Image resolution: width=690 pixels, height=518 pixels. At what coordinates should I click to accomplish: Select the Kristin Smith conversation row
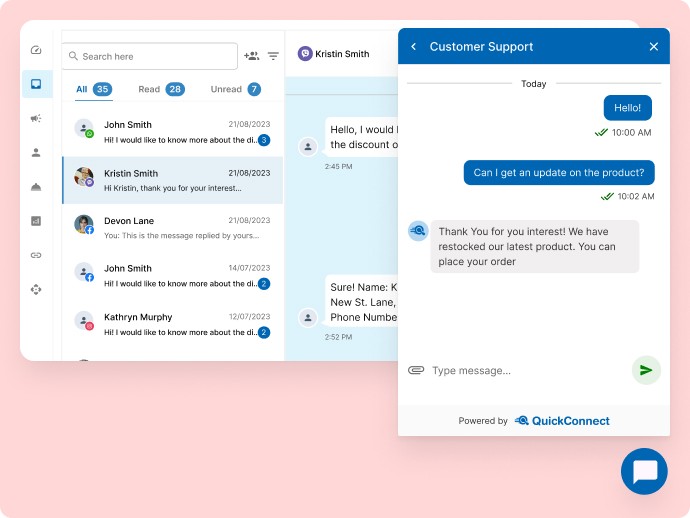[172, 180]
